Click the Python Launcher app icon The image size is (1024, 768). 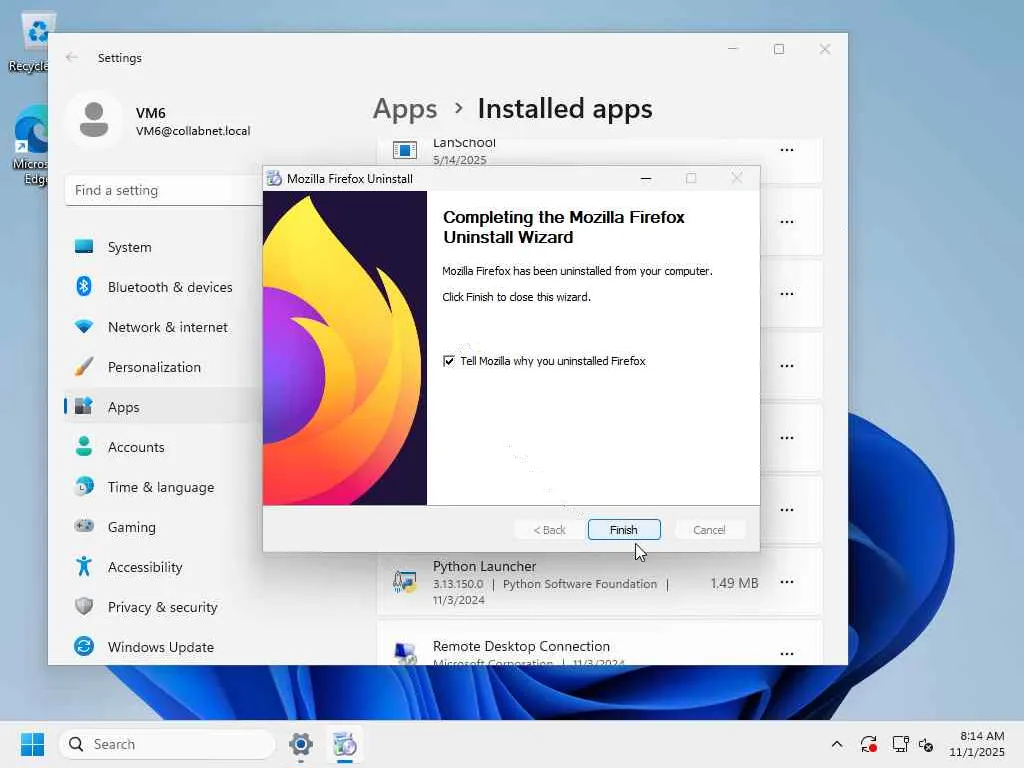pos(405,581)
